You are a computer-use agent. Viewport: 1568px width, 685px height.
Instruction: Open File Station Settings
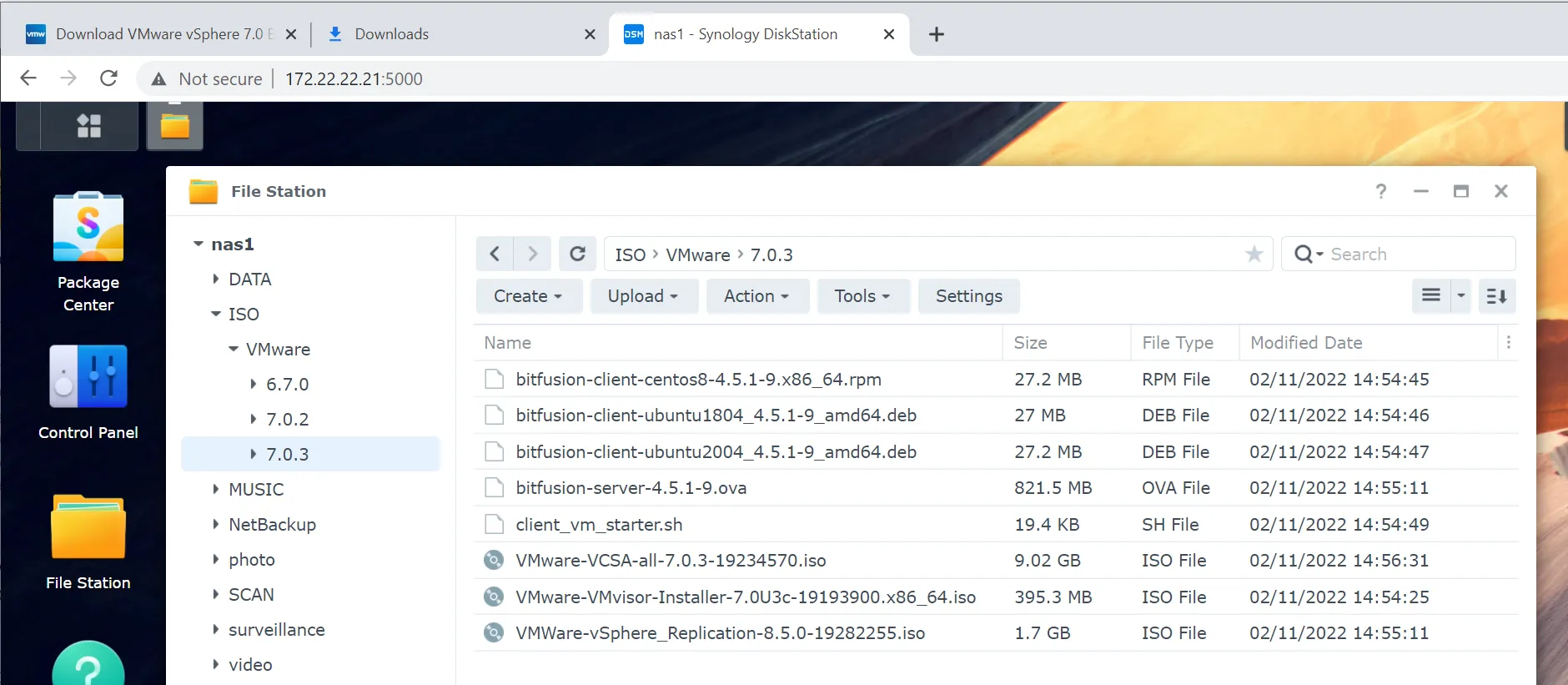(969, 296)
